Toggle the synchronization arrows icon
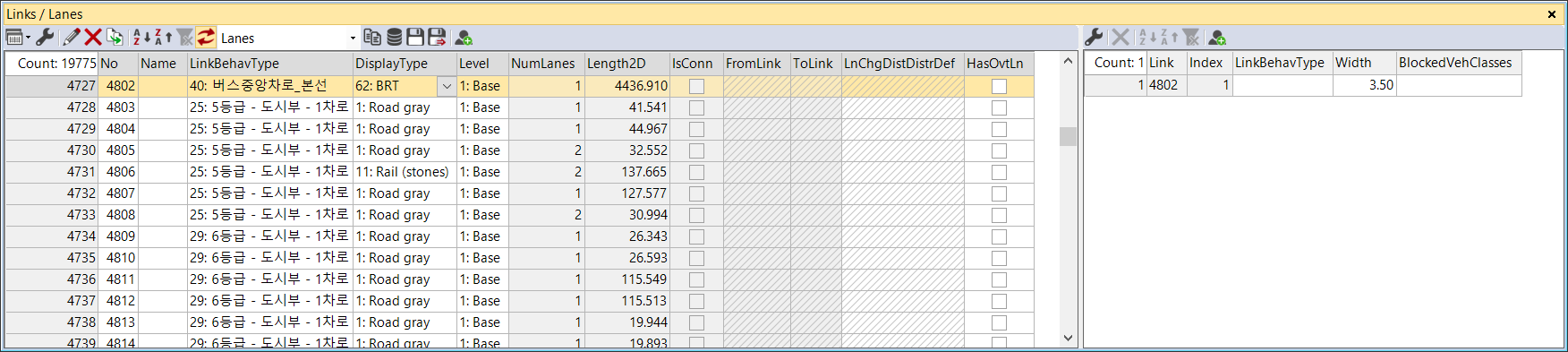The image size is (1568, 352). point(206,38)
